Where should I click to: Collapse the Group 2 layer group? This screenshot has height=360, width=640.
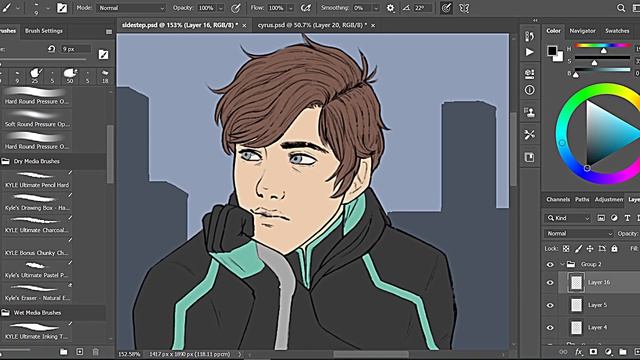coord(562,264)
